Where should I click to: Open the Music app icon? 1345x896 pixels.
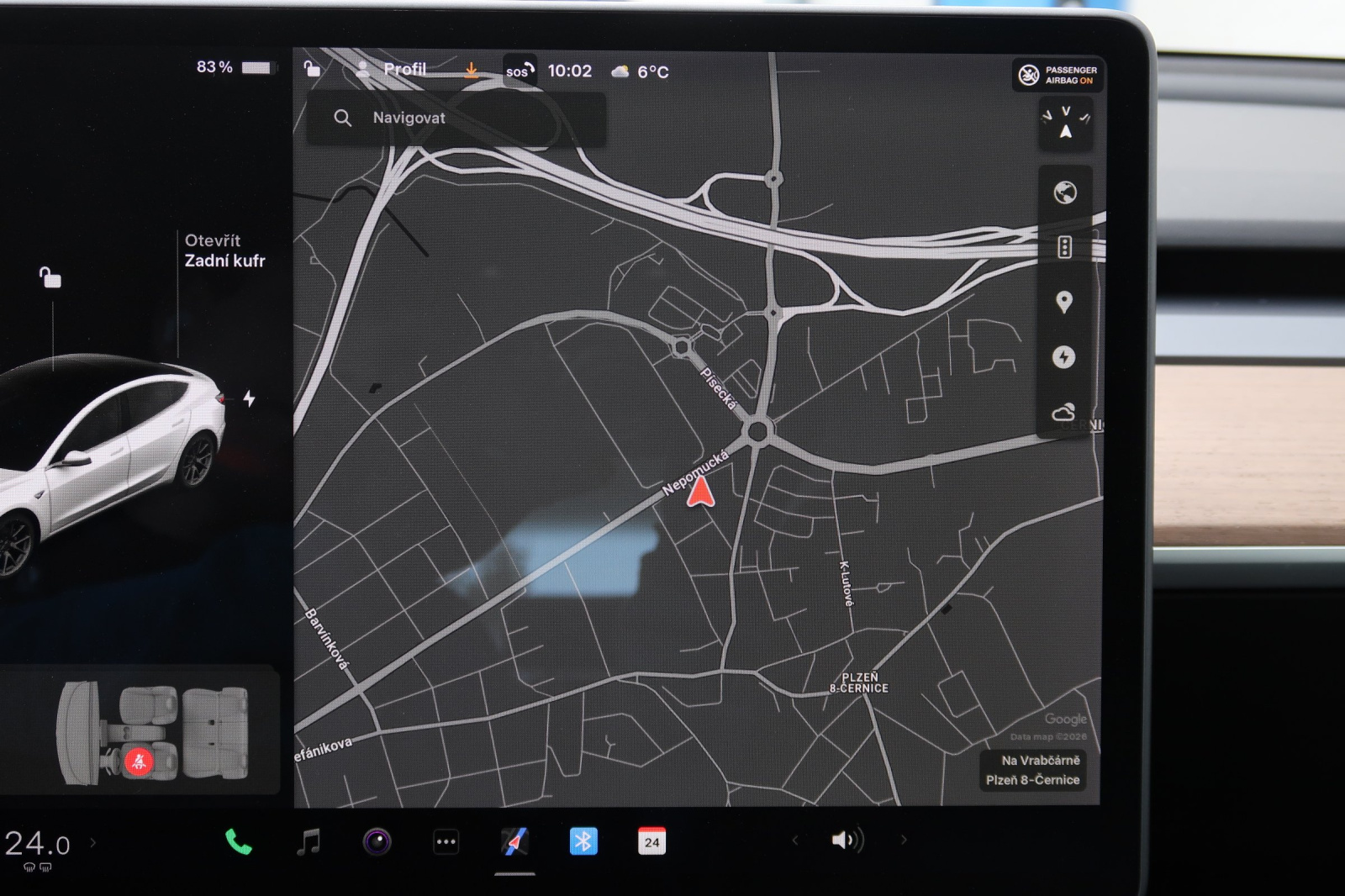pos(309,841)
